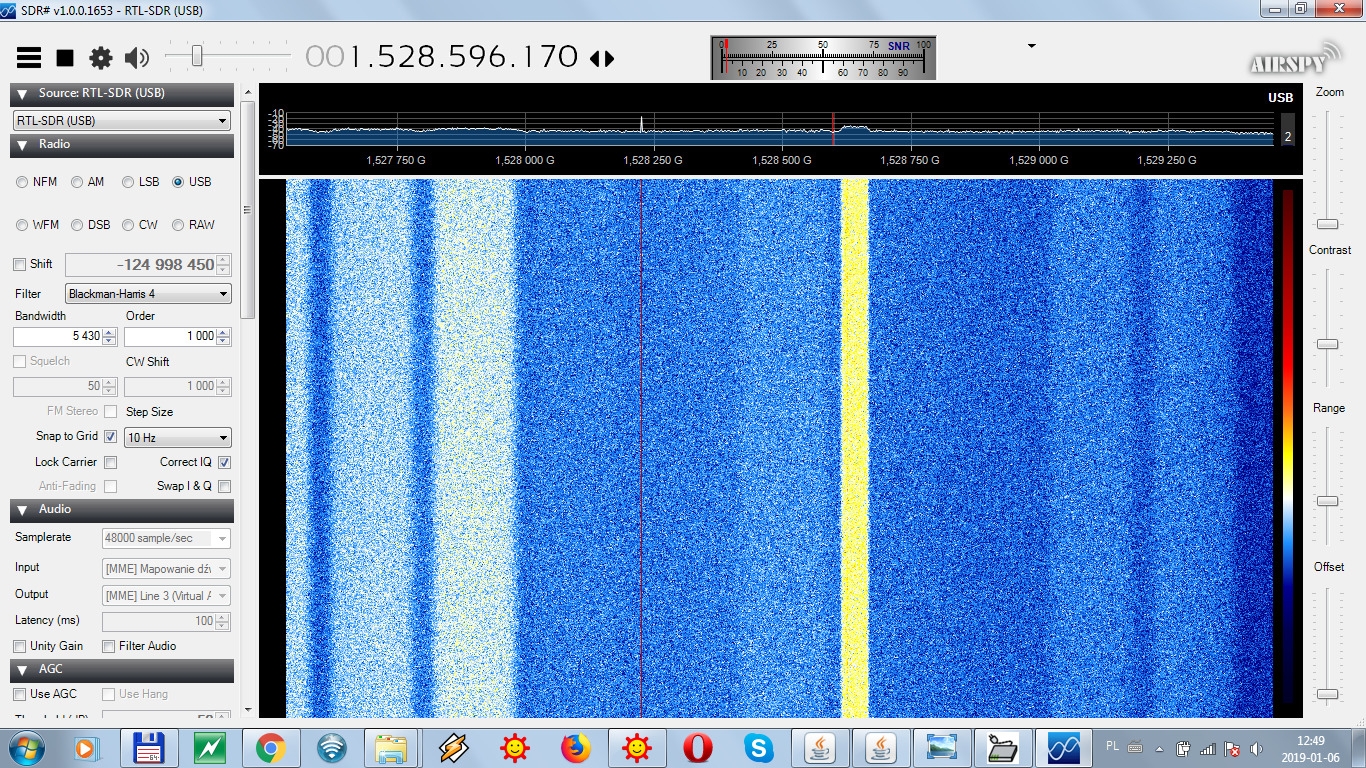Increase filter Order with up stepper
The width and height of the screenshot is (1366, 768).
(x=223, y=332)
